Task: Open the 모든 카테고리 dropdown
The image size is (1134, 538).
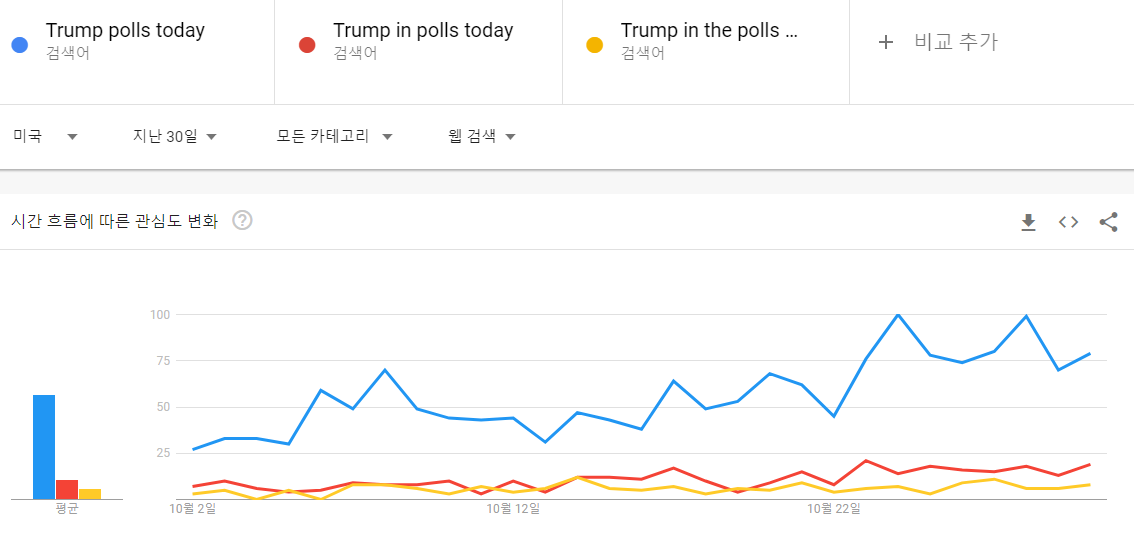Action: (334, 137)
